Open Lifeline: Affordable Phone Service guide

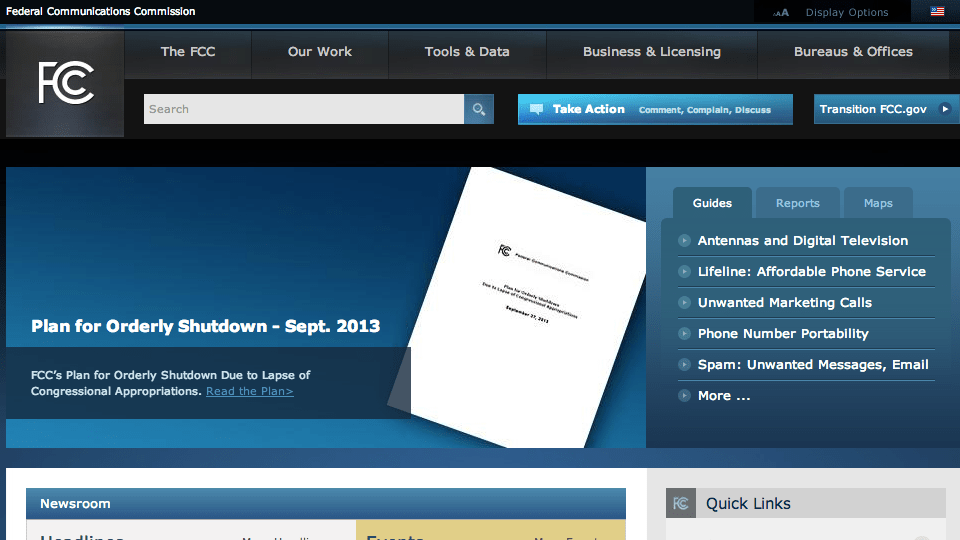click(812, 272)
